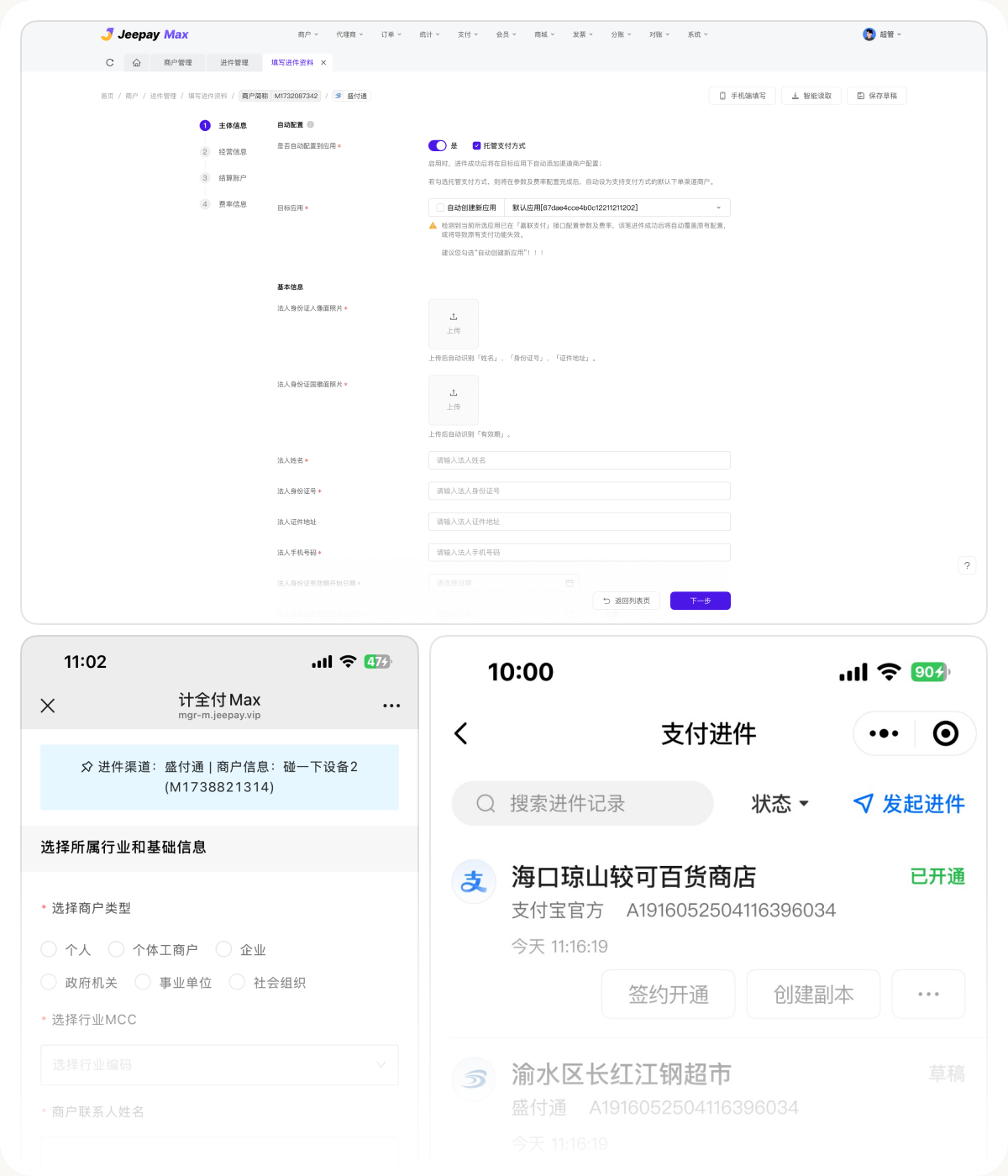The image size is (1008, 1176).
Task: Open the mini program three-dot menu in 支付进件
Action: [884, 733]
